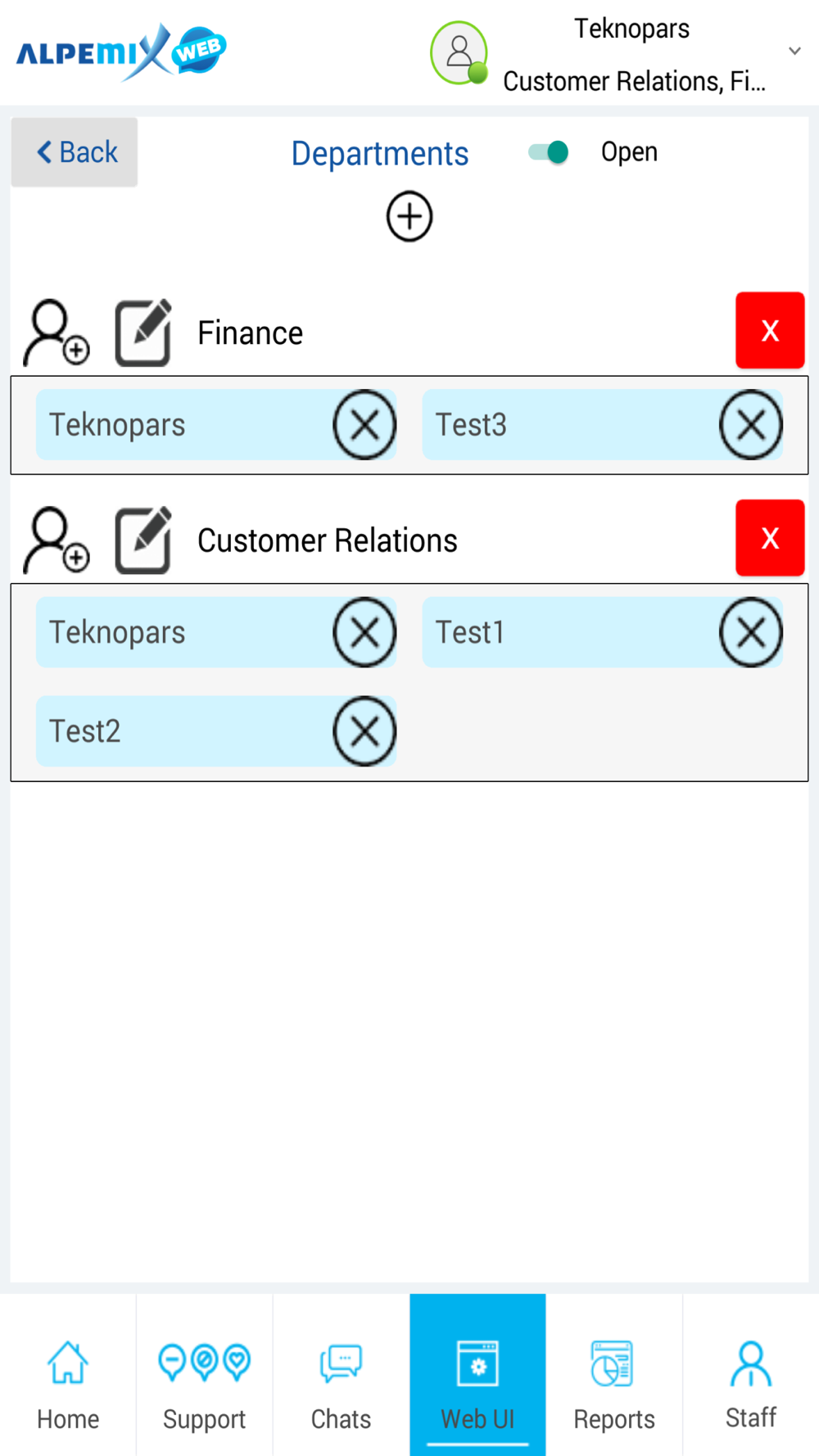
Task: Toggle the Departments Open switch
Action: point(549,152)
